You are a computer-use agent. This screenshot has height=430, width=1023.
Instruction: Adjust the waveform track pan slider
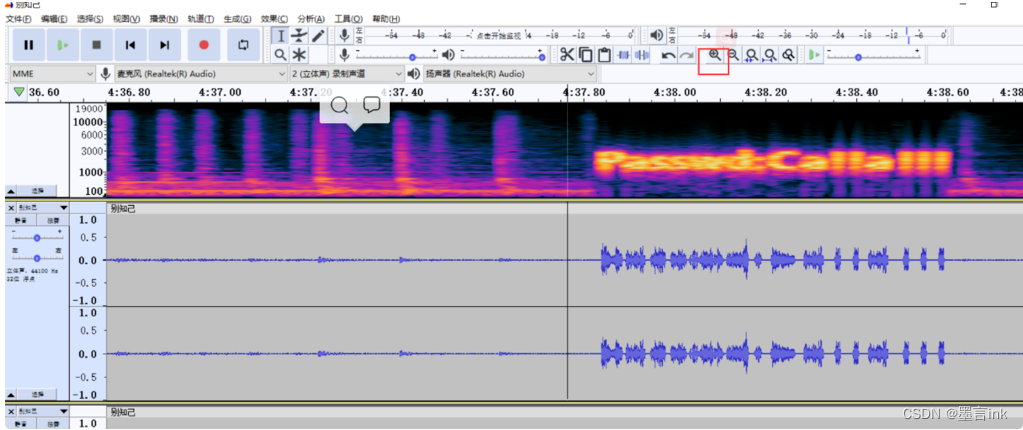[37, 258]
